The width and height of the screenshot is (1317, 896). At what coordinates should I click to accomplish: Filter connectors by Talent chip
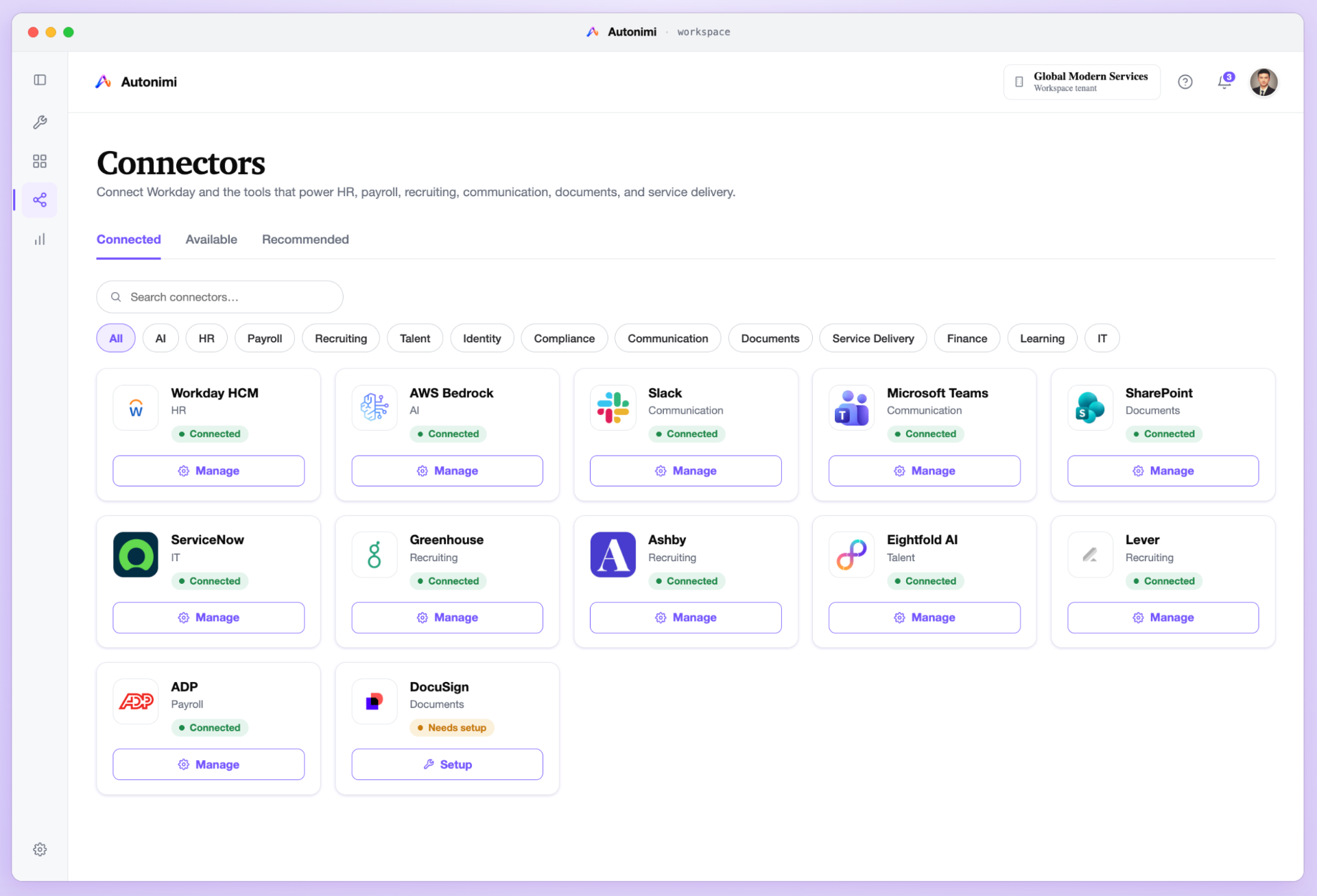(415, 338)
